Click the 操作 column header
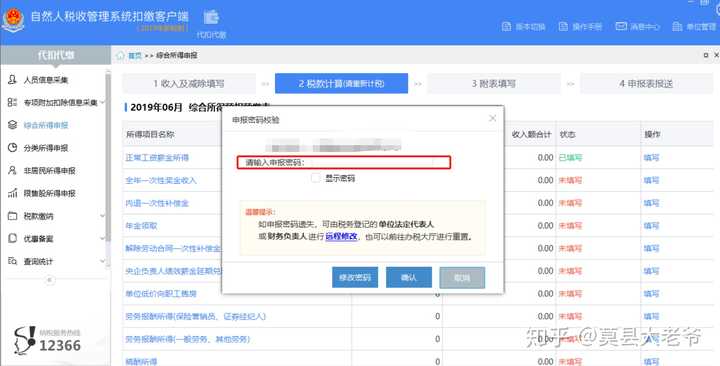This screenshot has height=366, width=720. [652, 135]
